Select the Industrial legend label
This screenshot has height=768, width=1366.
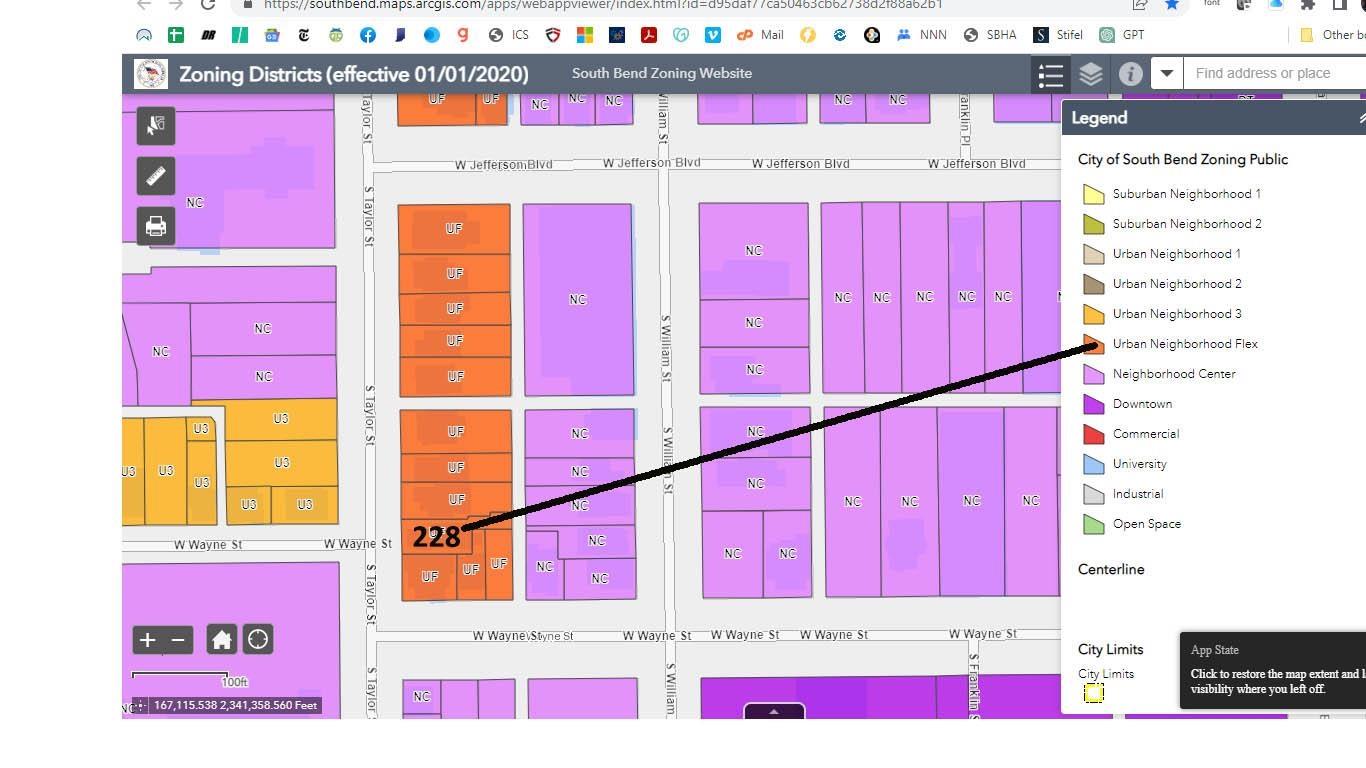1138,494
